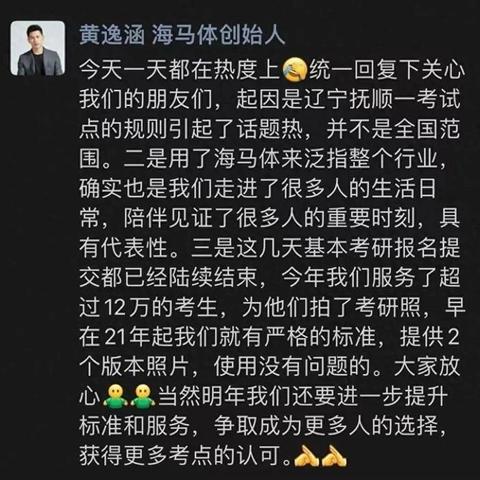The width and height of the screenshot is (480, 480).
Task: Click the first clapping hands emoji at post end
Action: pos(306,455)
